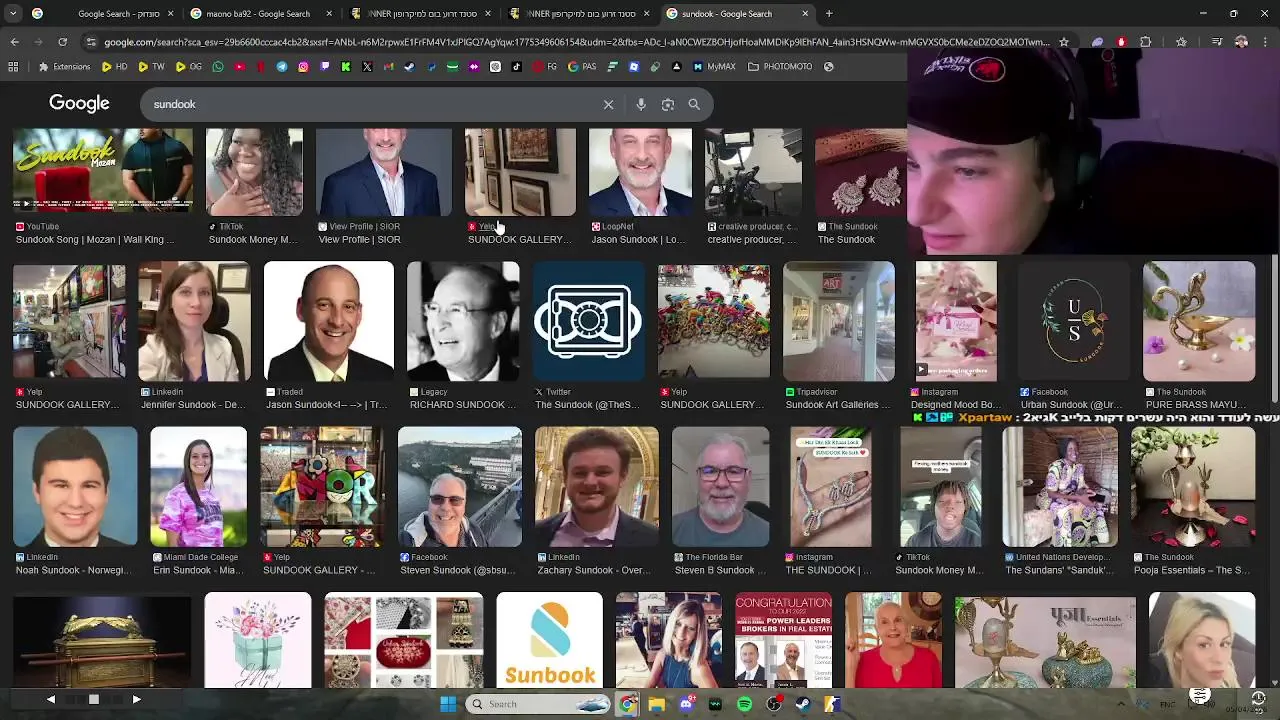Open the tab search dropdown arrow
Viewport: 1280px width, 720px height.
click(12, 14)
